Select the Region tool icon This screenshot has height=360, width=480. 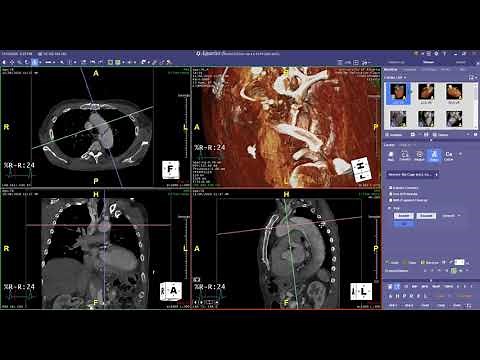point(419,156)
